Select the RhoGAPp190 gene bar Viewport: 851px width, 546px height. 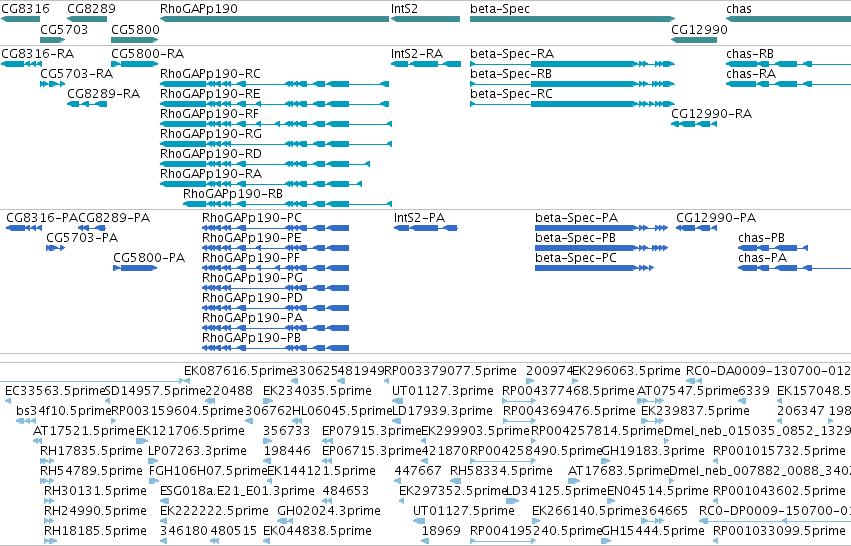point(275,19)
